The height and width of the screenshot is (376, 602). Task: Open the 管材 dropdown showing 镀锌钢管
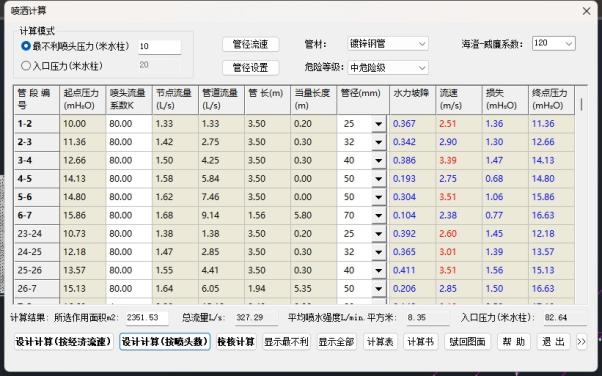[x=387, y=44]
